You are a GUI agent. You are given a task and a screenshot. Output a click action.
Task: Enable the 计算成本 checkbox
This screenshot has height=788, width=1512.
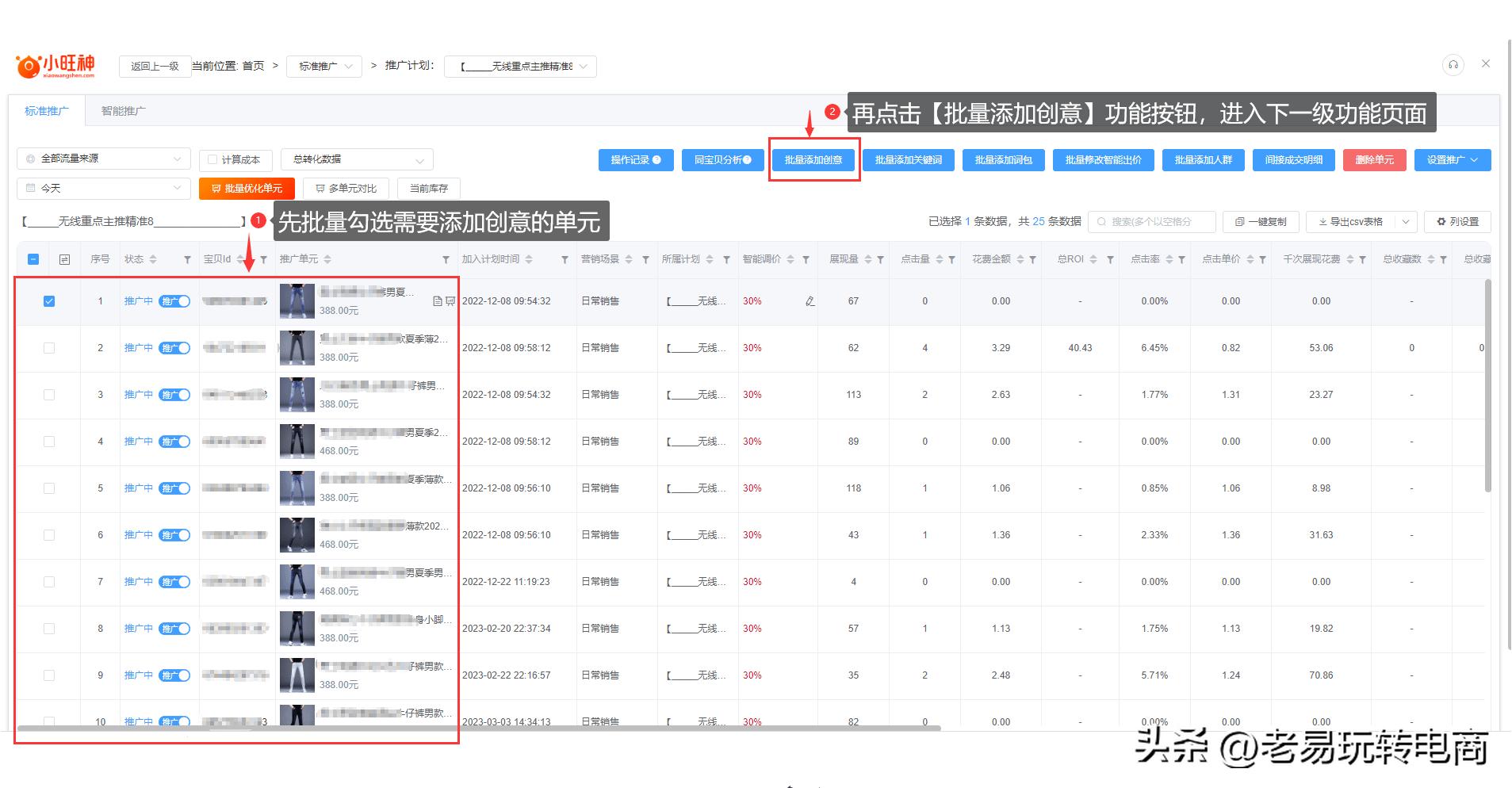pos(212,159)
